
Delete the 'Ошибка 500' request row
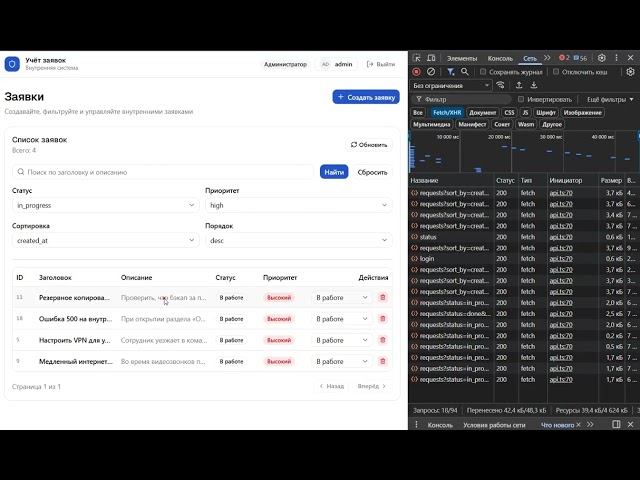[x=382, y=319]
